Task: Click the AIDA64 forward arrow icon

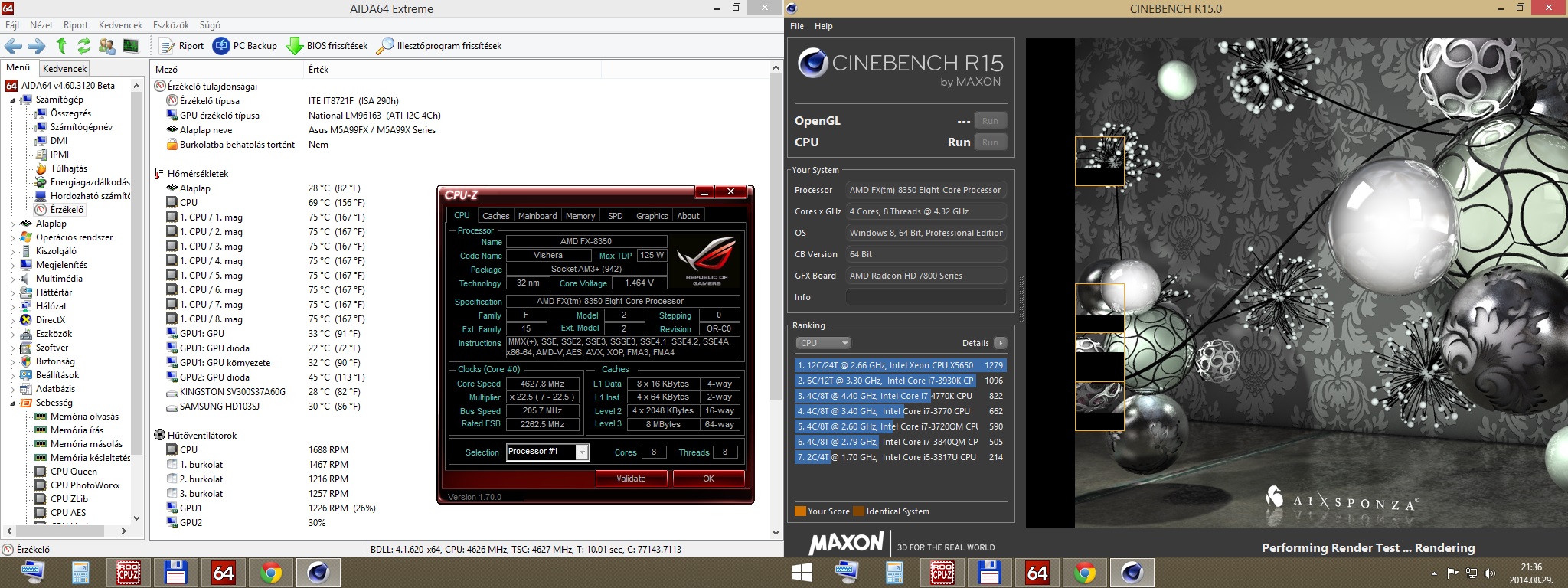Action: pyautogui.click(x=37, y=46)
